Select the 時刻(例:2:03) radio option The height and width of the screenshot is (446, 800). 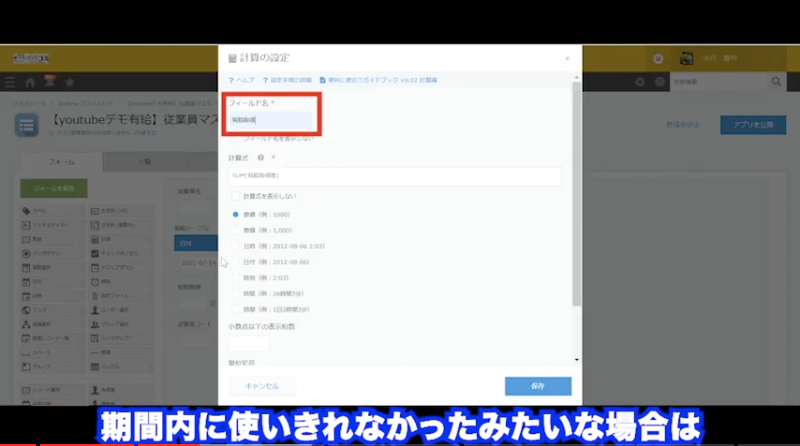235,278
